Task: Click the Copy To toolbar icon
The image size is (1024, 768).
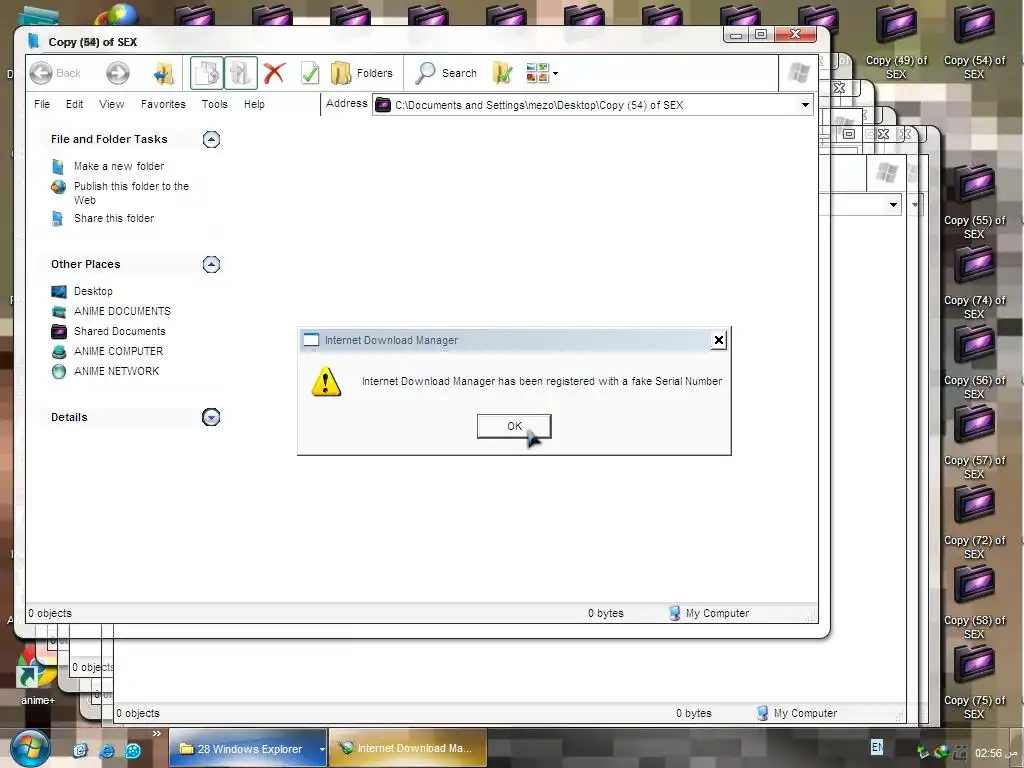Action: pos(240,73)
